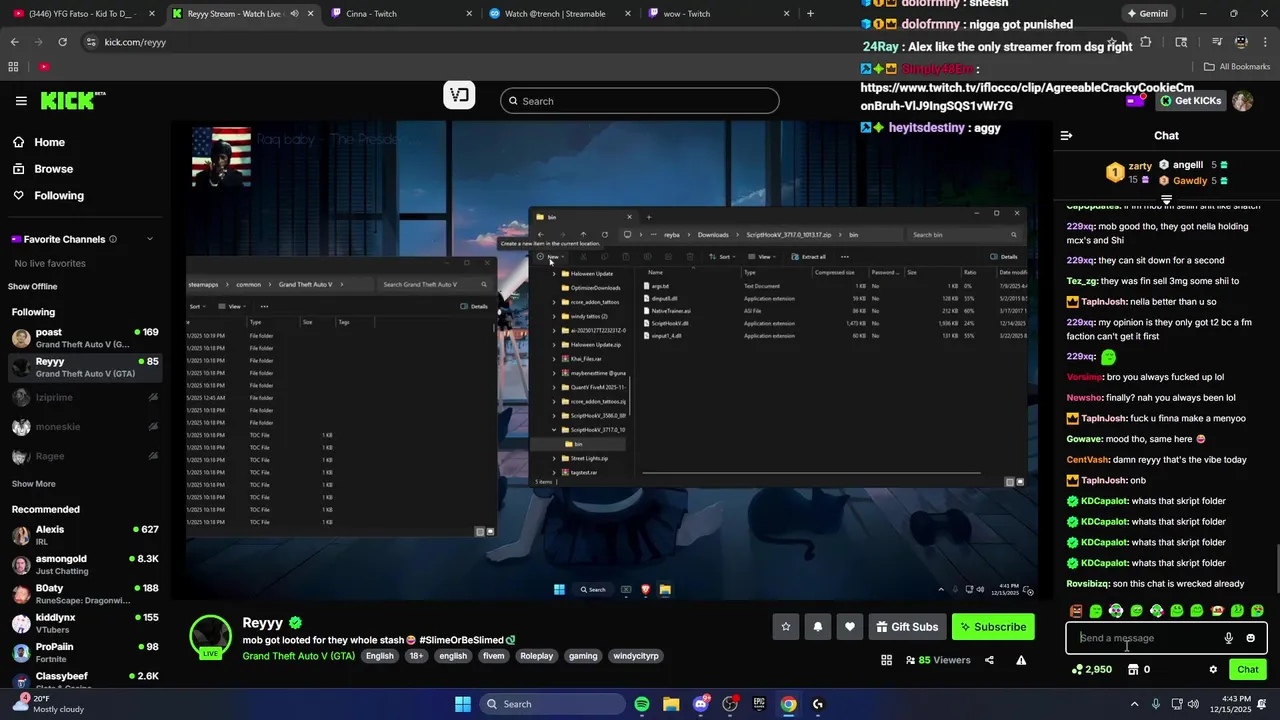Go back with browser back arrow
The width and height of the screenshot is (1280, 720).
click(x=14, y=42)
